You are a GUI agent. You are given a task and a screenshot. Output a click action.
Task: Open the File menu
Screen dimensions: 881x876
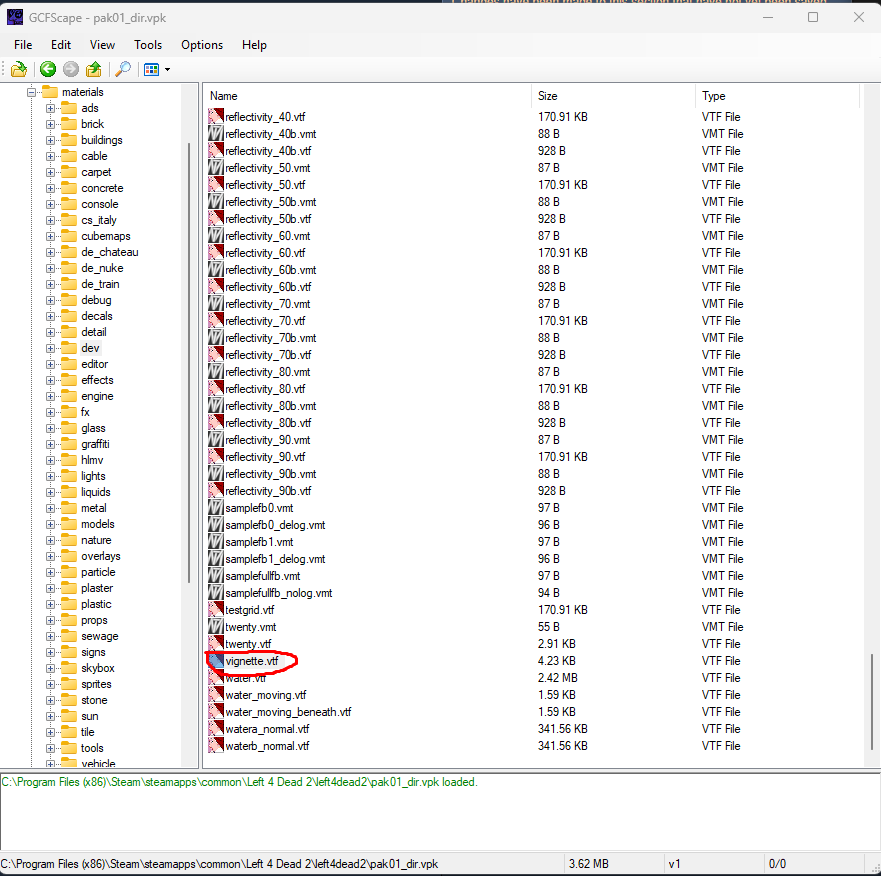[23, 45]
